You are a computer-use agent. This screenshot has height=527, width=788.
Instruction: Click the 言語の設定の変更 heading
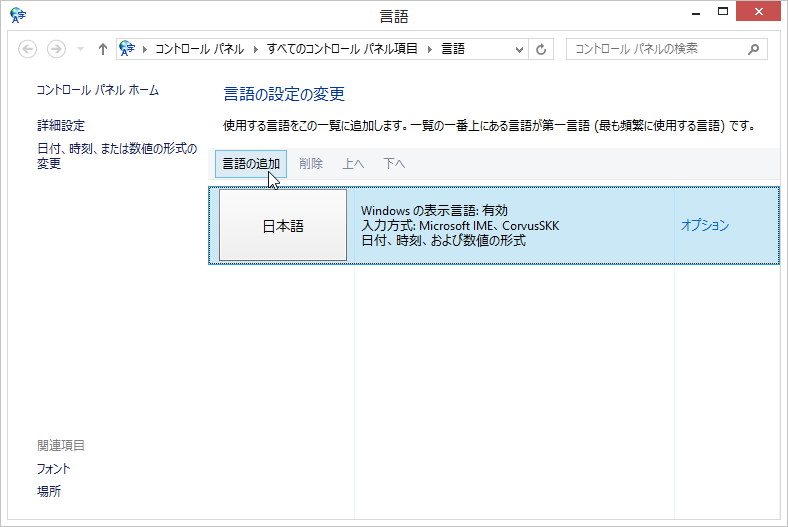click(284, 94)
